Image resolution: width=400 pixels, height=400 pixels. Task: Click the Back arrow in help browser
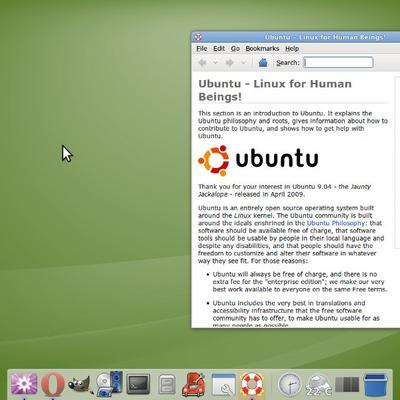(x=202, y=62)
